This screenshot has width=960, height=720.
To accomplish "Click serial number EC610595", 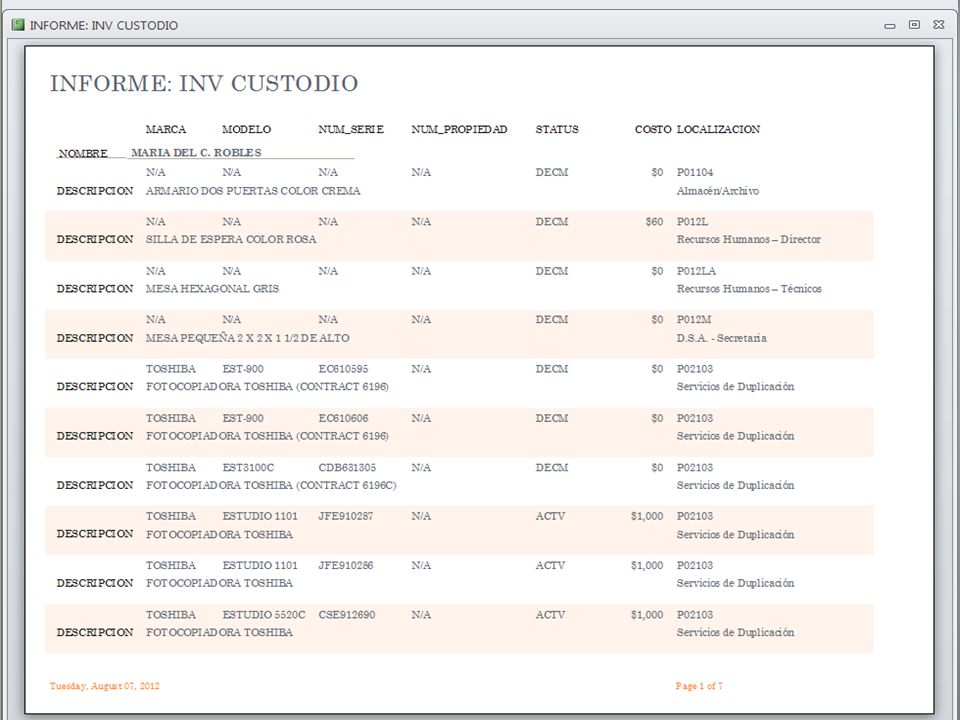I will 343,369.
